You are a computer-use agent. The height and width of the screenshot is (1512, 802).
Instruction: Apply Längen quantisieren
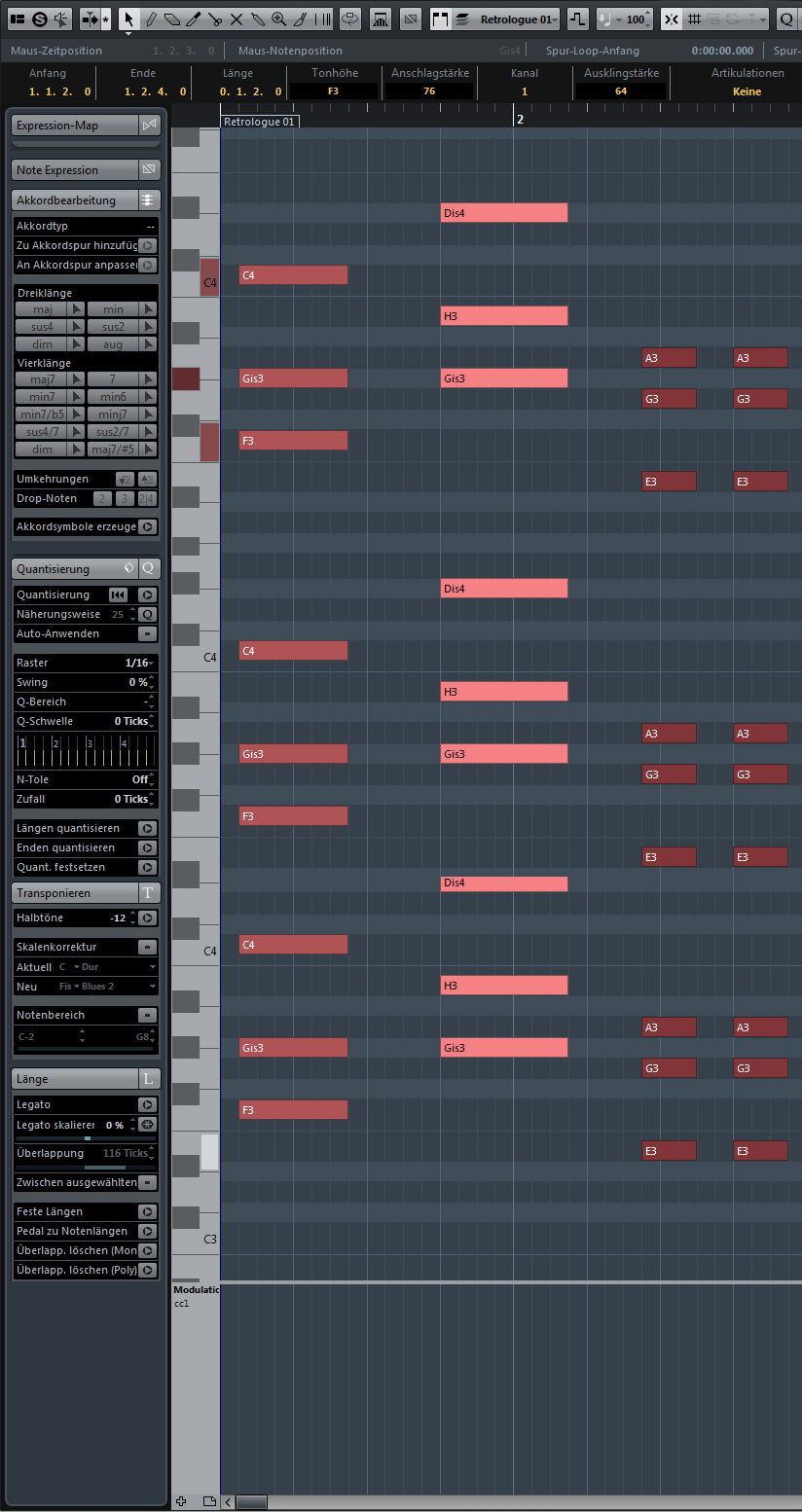147,828
